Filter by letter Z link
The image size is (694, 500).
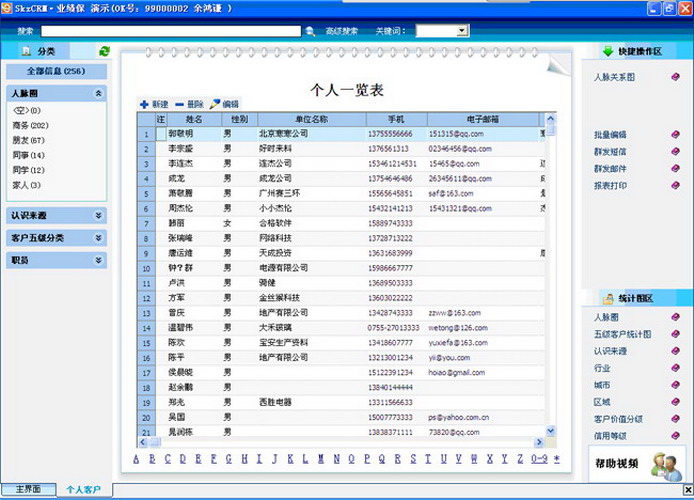(x=520, y=459)
